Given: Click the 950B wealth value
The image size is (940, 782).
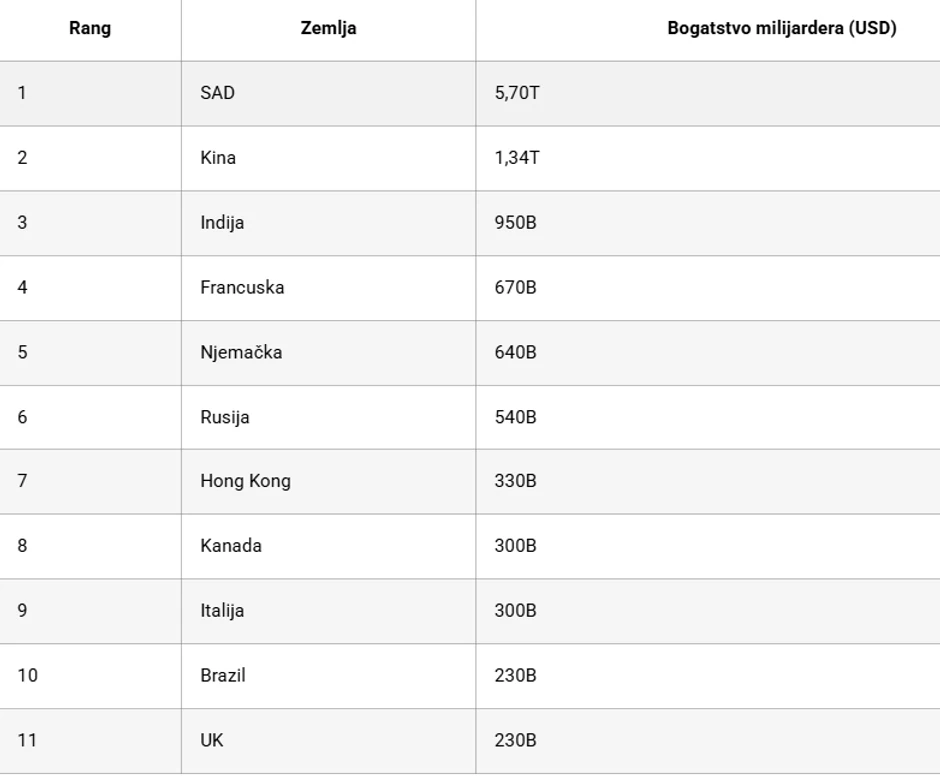Looking at the screenshot, I should click(515, 223).
